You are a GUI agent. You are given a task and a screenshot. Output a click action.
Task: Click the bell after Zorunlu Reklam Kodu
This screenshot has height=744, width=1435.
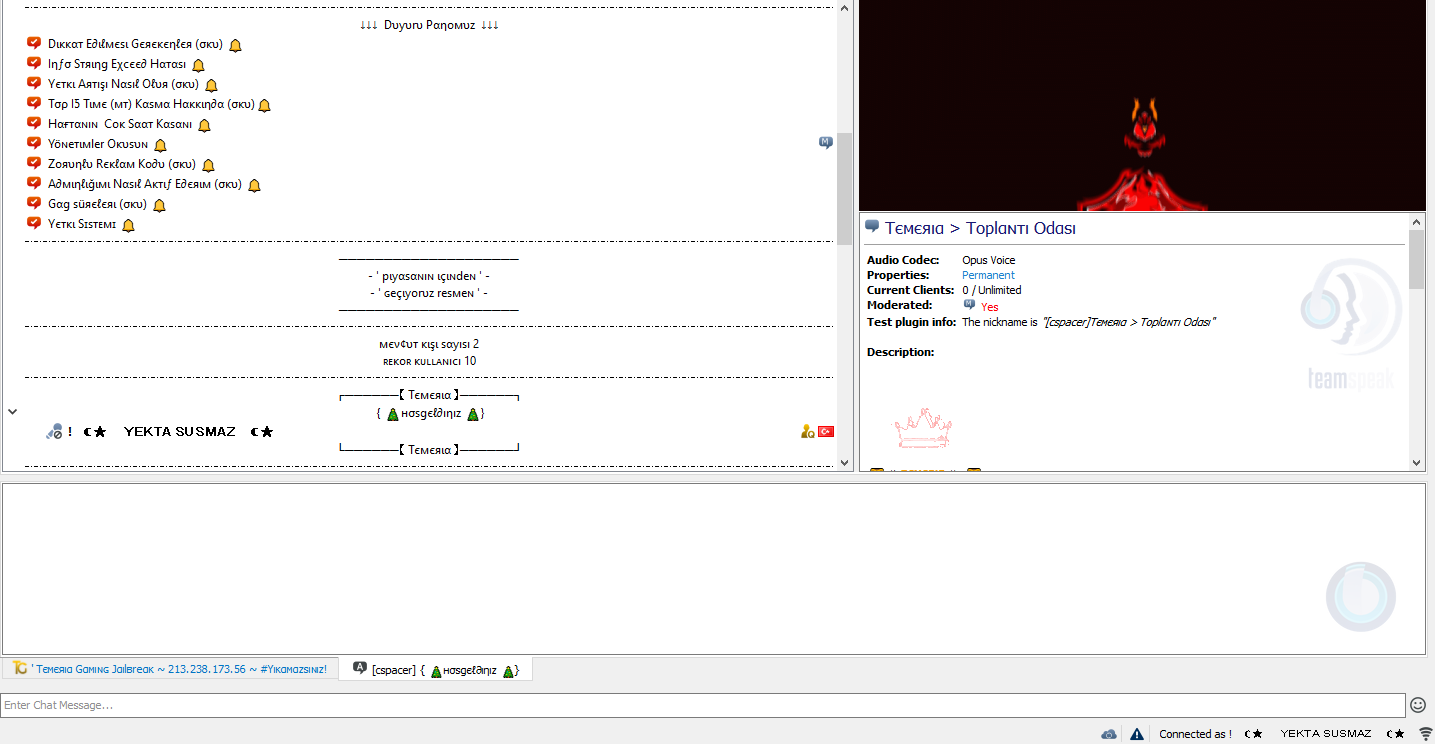[208, 165]
